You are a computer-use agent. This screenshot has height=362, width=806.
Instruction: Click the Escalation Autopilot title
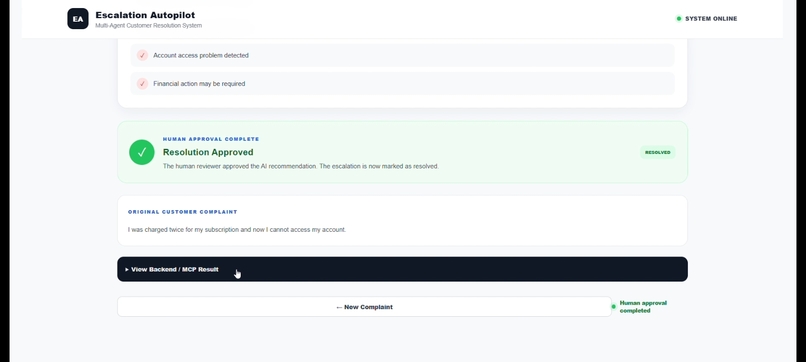point(145,15)
